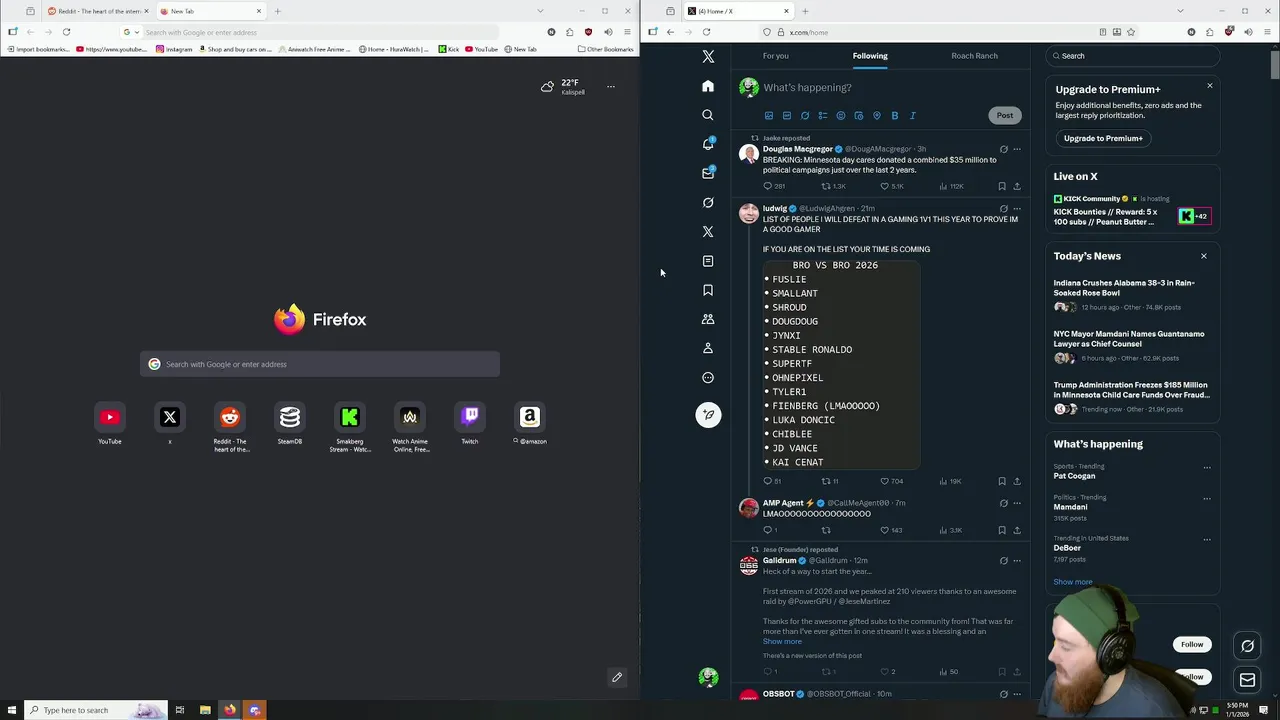Open weather widget three-dots menu
Image resolution: width=1280 pixels, height=720 pixels.
point(611,87)
